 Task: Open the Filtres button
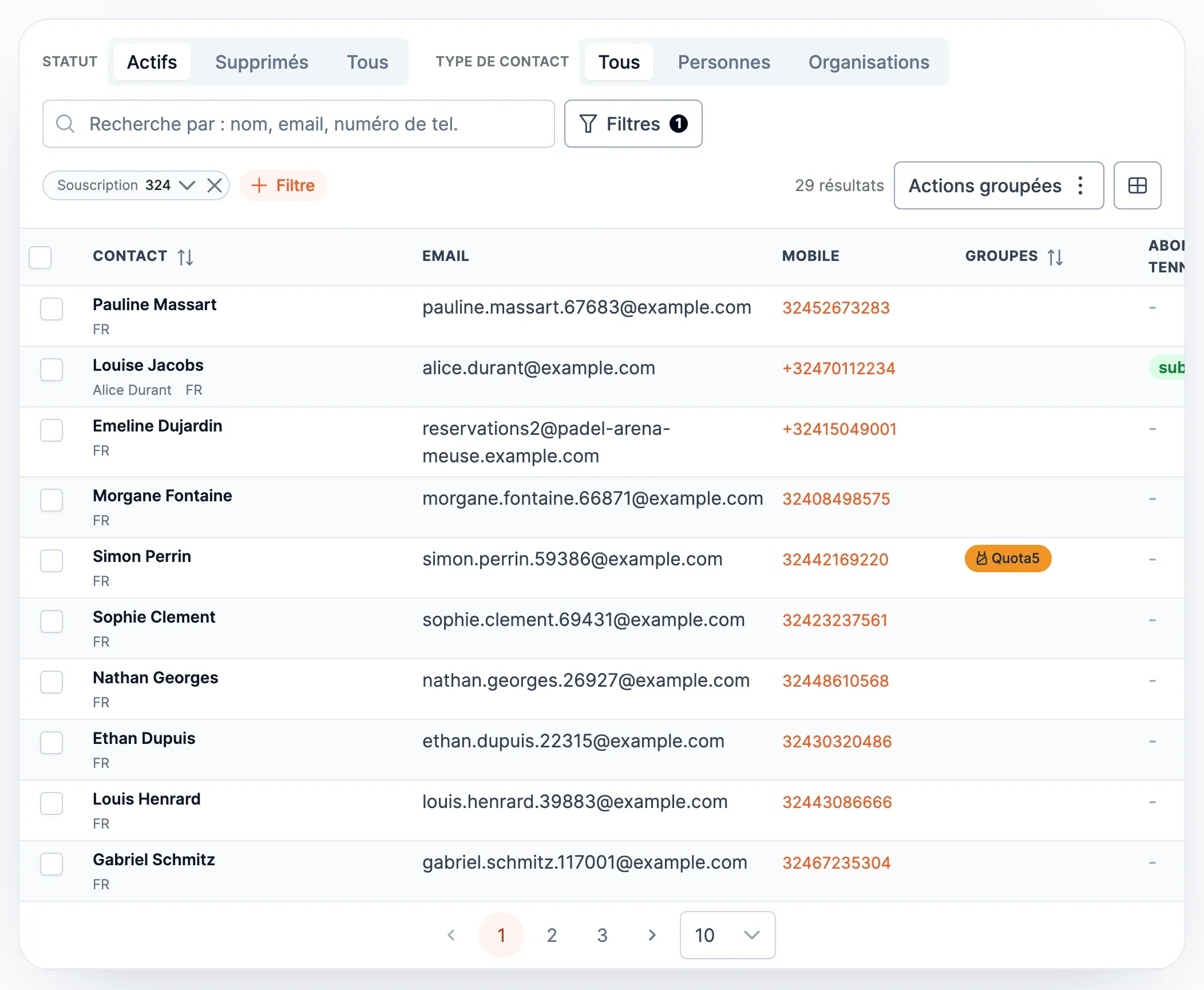(633, 124)
